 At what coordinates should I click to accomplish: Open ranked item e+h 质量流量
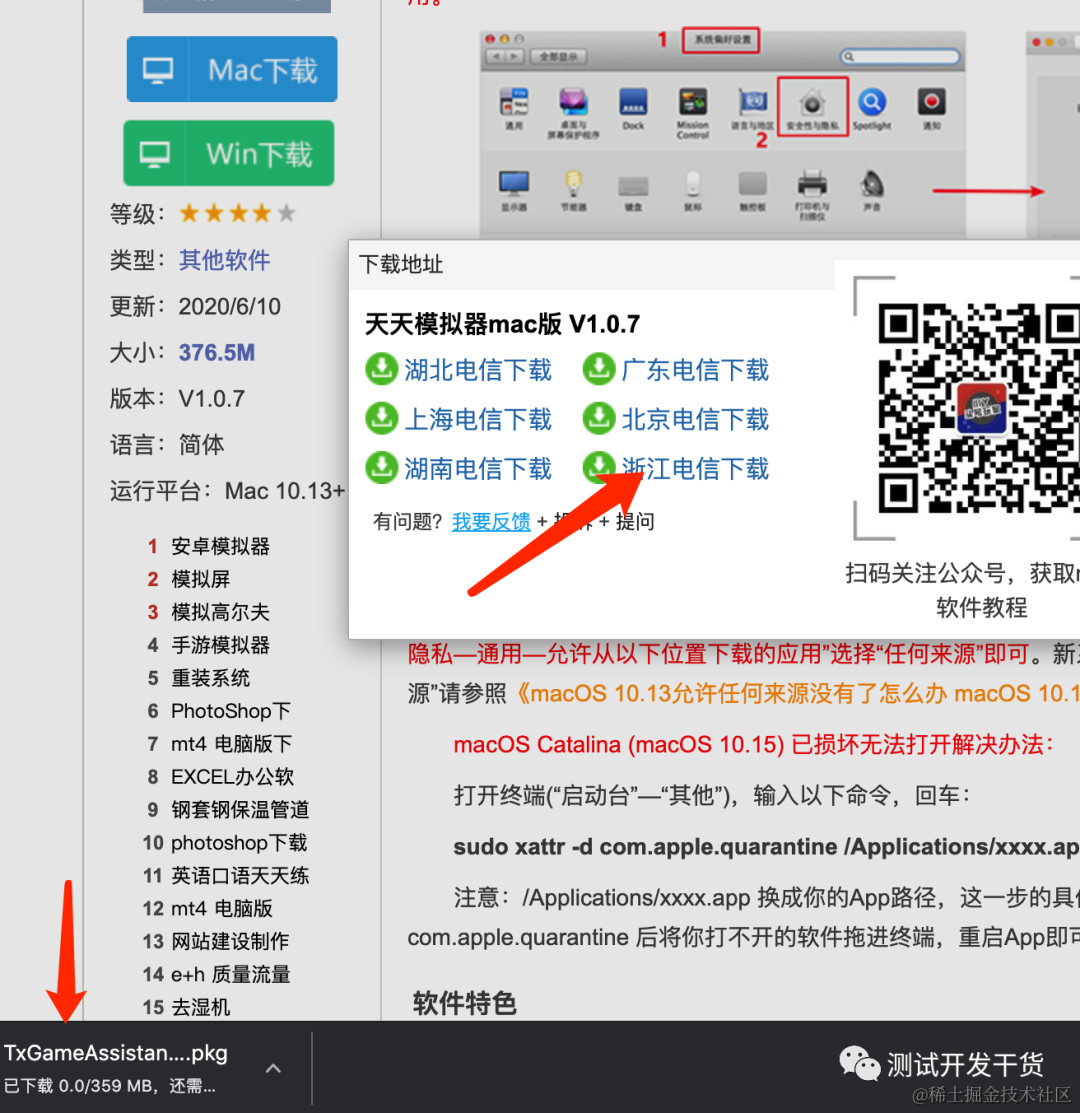click(231, 975)
